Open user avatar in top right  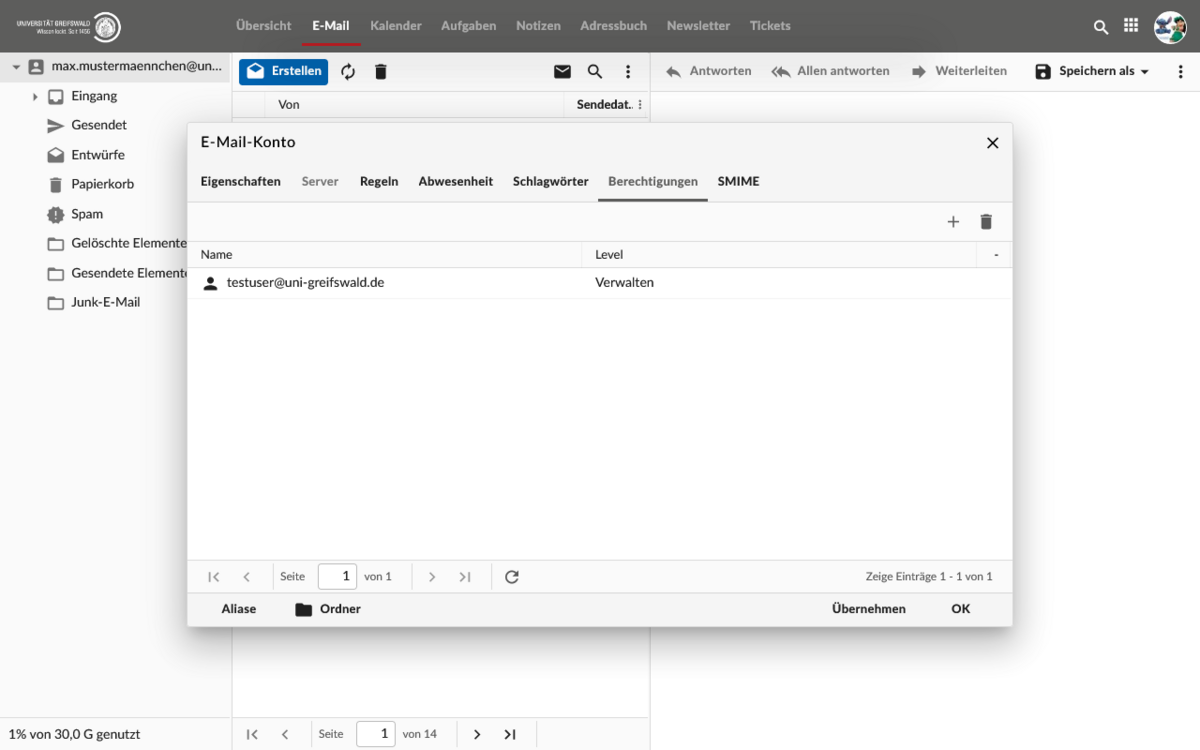pos(1170,27)
